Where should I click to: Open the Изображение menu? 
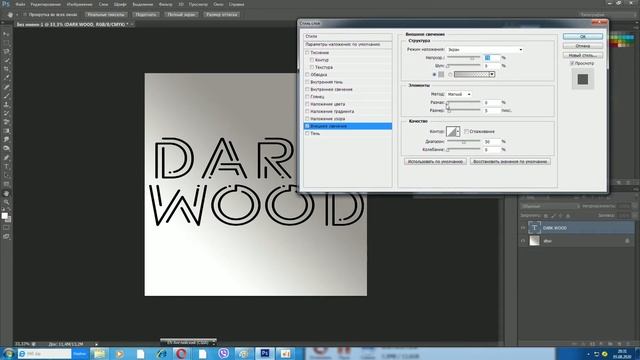point(80,4)
